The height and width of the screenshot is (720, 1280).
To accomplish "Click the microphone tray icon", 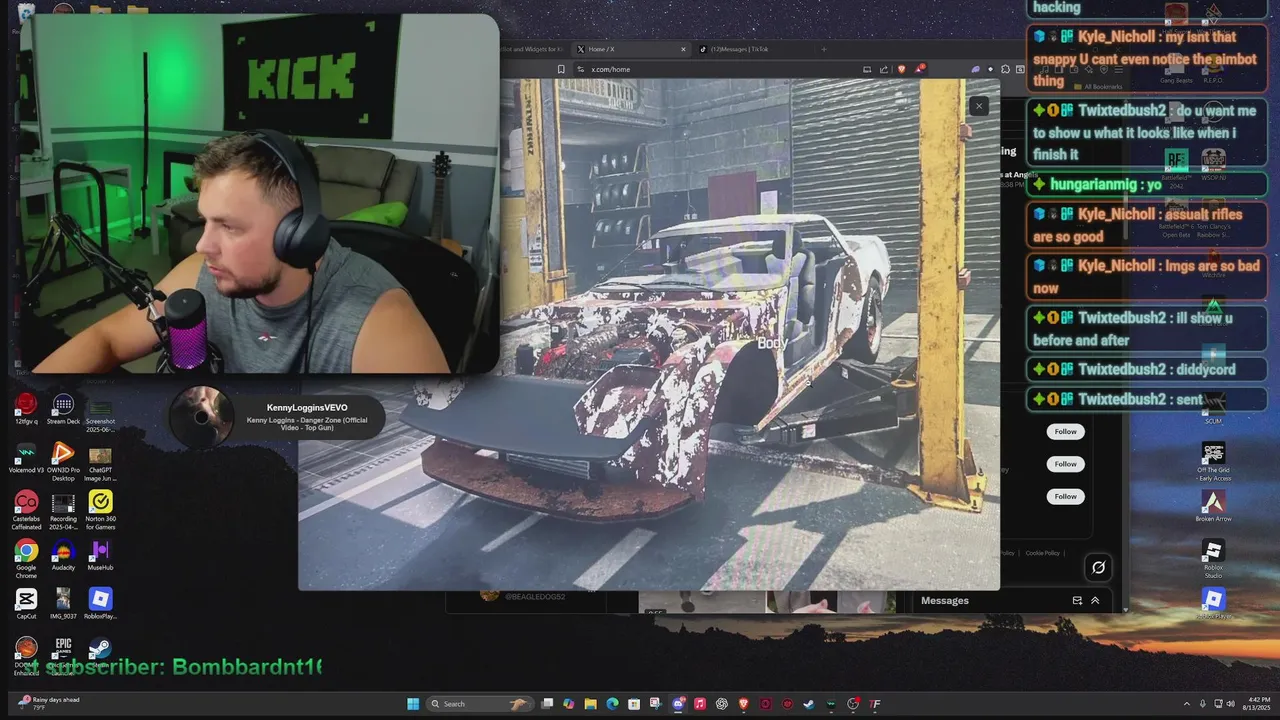I will tap(1203, 704).
